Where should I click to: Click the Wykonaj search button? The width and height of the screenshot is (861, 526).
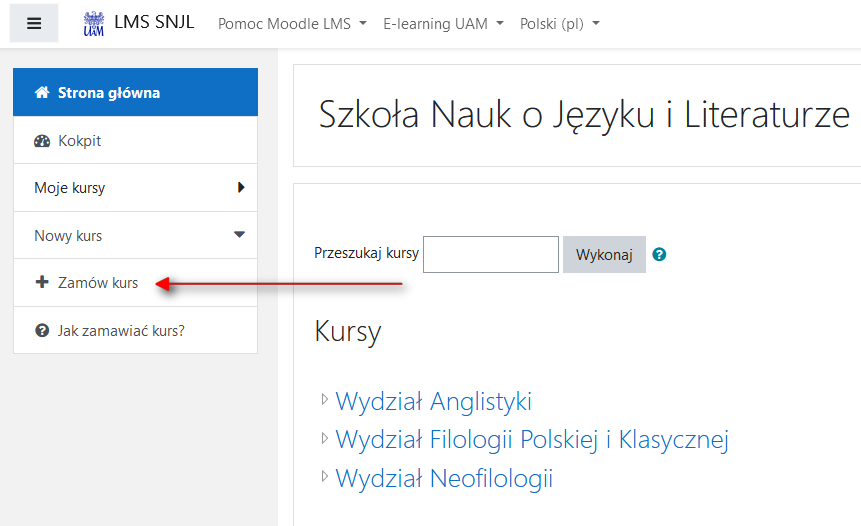[x=604, y=254]
